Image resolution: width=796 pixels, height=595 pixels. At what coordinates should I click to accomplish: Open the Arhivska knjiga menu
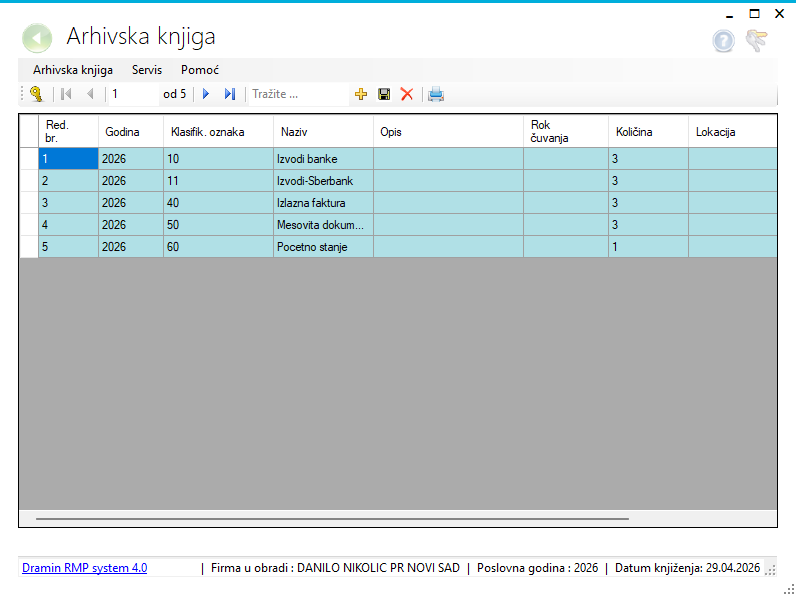pyautogui.click(x=73, y=70)
